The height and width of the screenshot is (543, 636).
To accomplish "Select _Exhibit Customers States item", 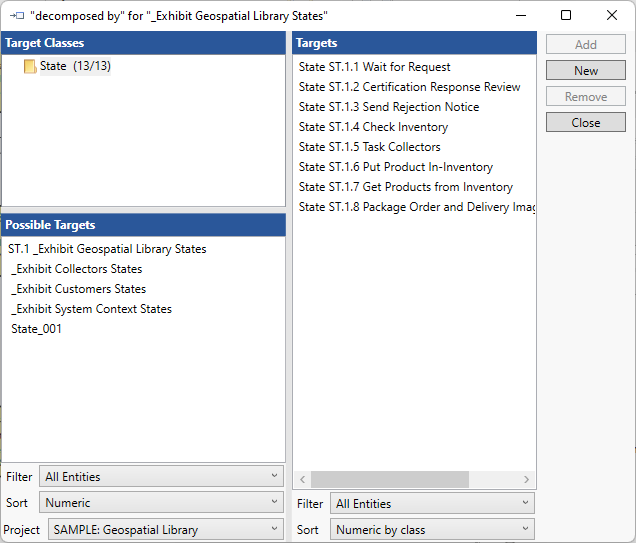I will click(x=79, y=289).
